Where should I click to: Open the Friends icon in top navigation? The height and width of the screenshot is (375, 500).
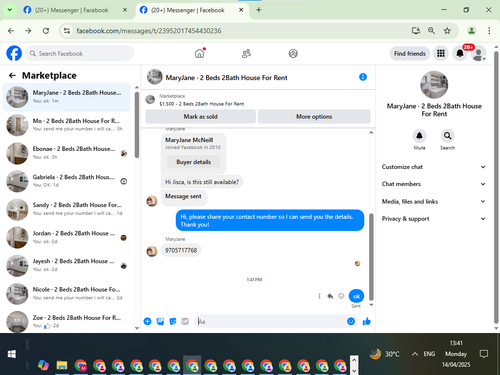(x=246, y=53)
